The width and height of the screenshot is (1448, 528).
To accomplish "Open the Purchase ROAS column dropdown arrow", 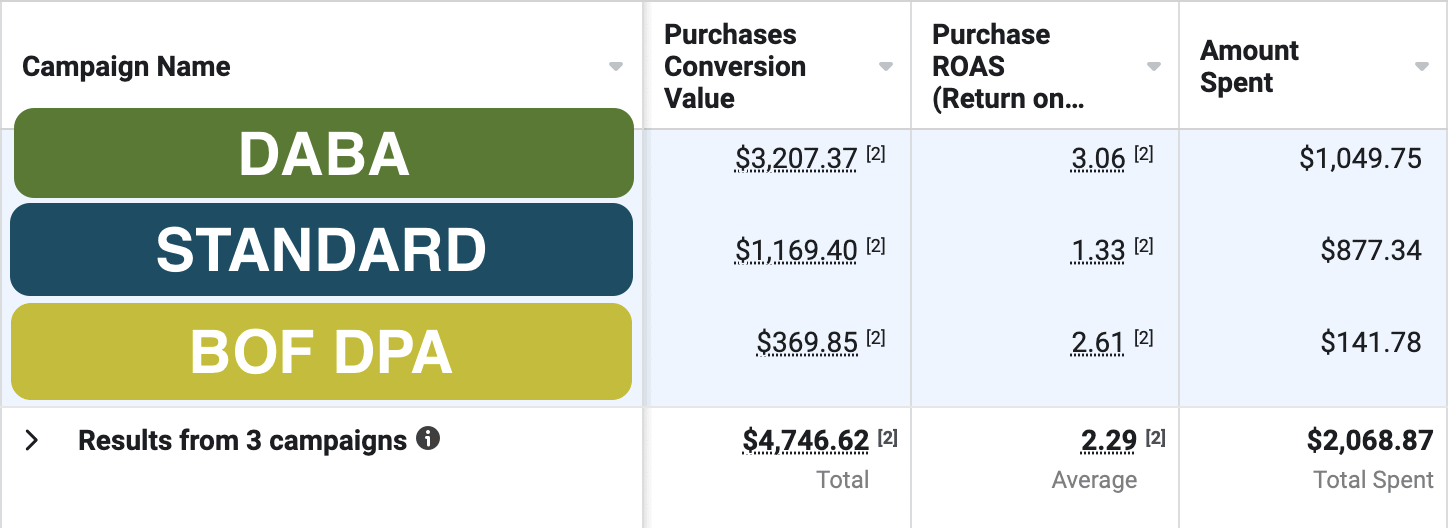I will pyautogui.click(x=1154, y=67).
